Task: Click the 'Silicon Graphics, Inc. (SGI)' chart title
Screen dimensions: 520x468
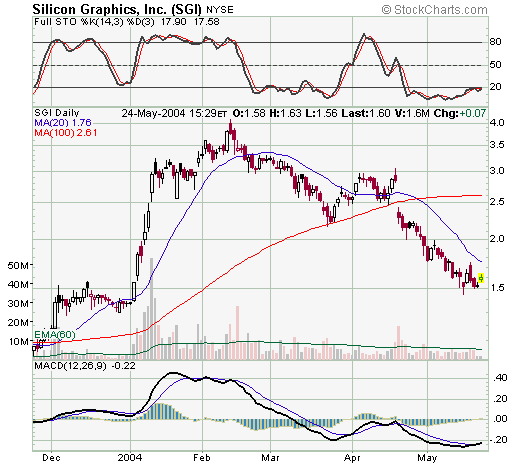Action: point(117,9)
